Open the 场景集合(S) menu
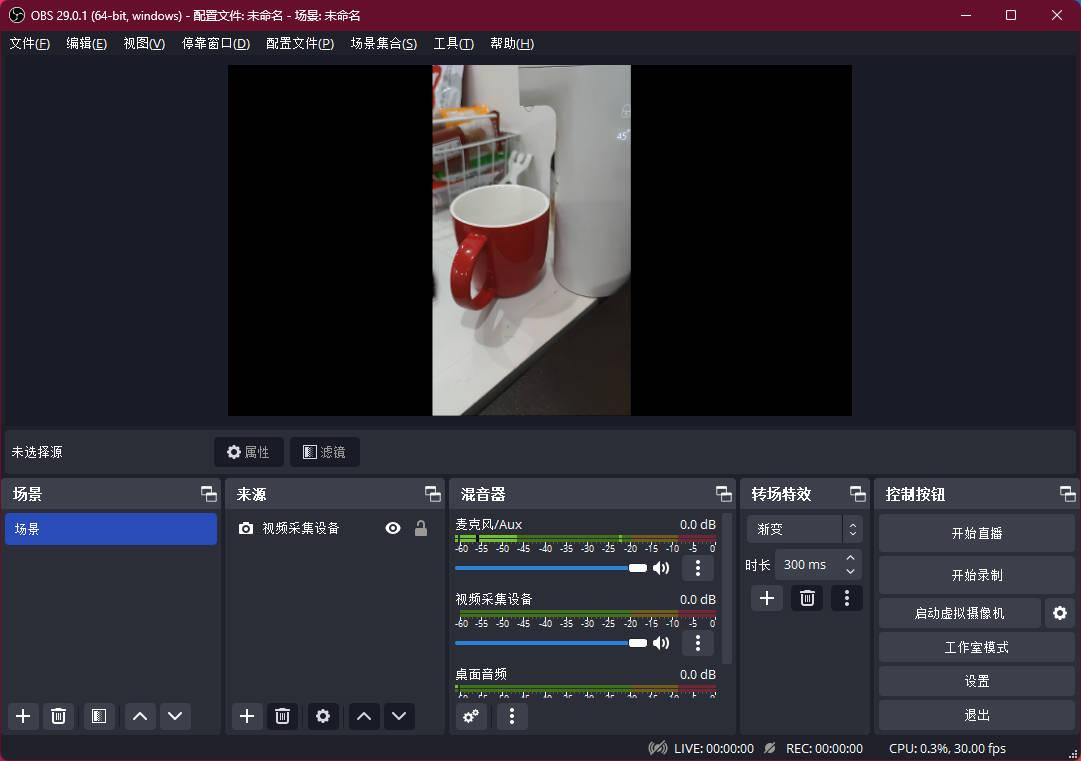The width and height of the screenshot is (1081, 761). (383, 43)
